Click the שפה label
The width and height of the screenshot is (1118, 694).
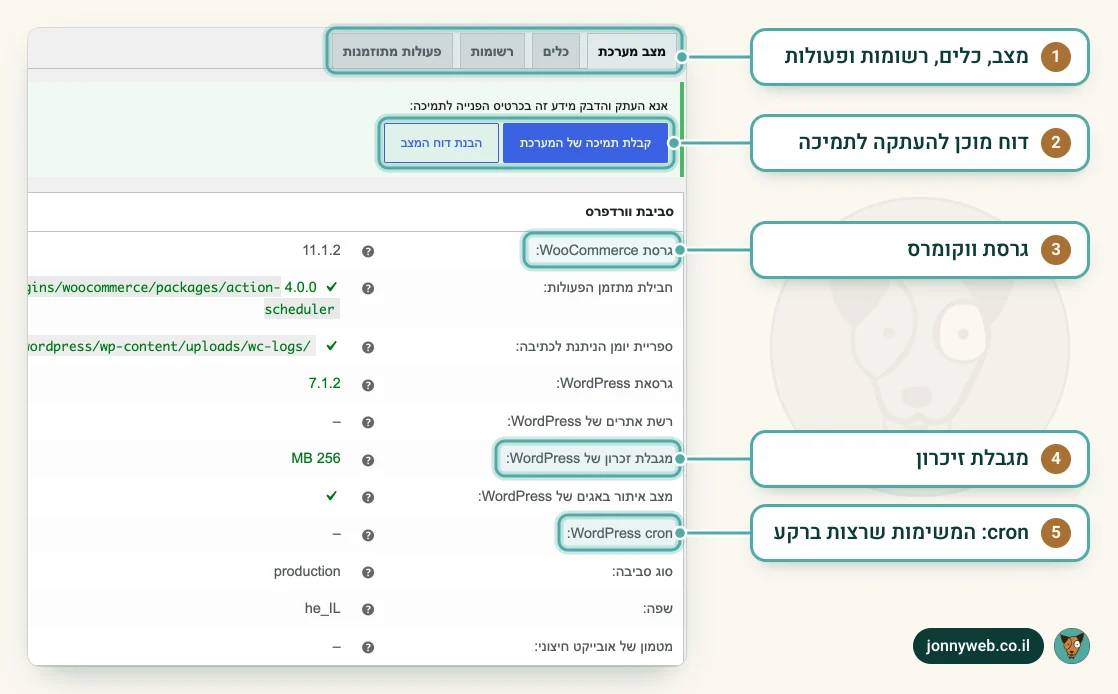tap(657, 609)
